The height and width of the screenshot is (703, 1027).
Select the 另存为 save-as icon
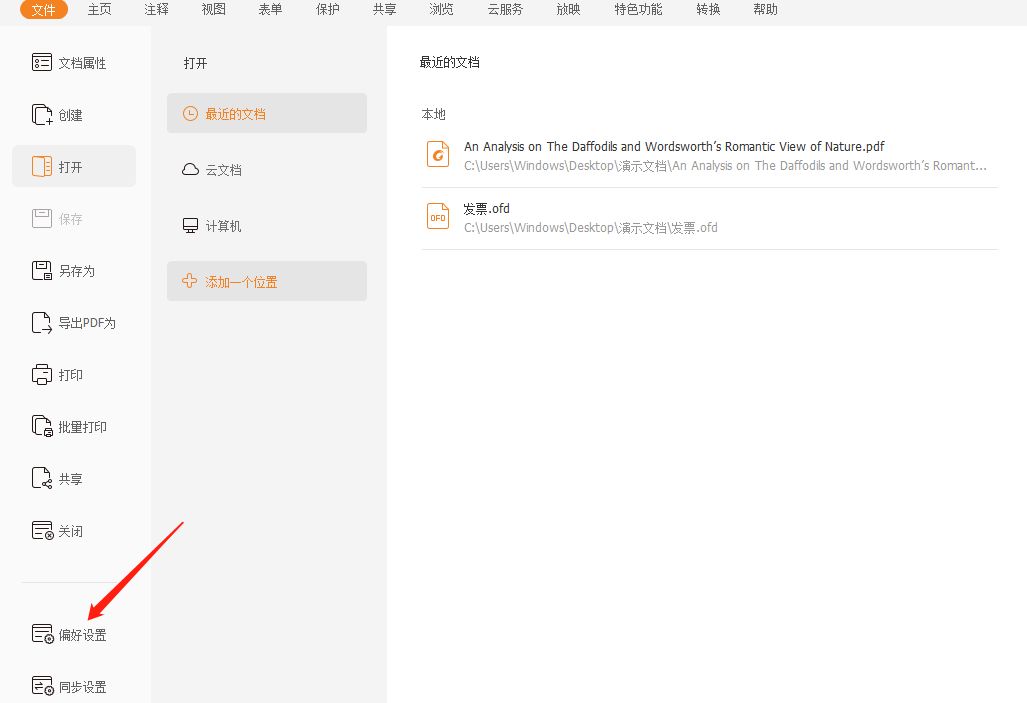(x=42, y=271)
